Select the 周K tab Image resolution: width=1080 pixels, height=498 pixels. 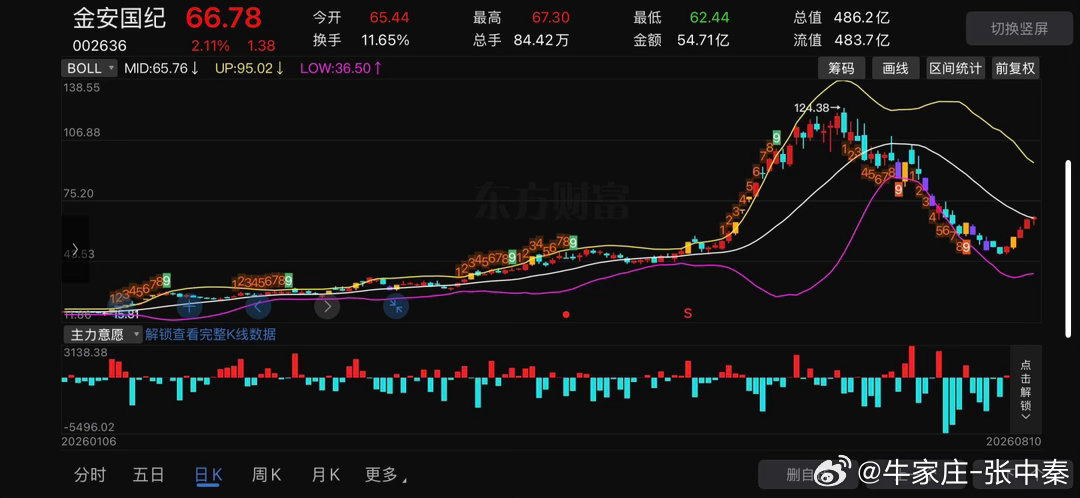[x=267, y=475]
